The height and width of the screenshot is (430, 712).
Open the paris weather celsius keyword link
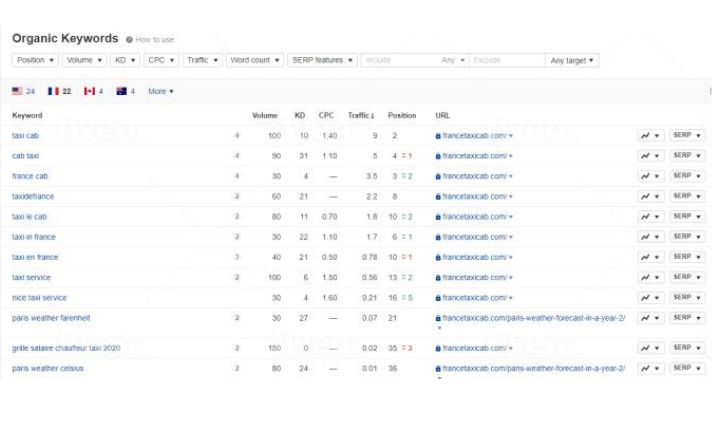click(48, 368)
